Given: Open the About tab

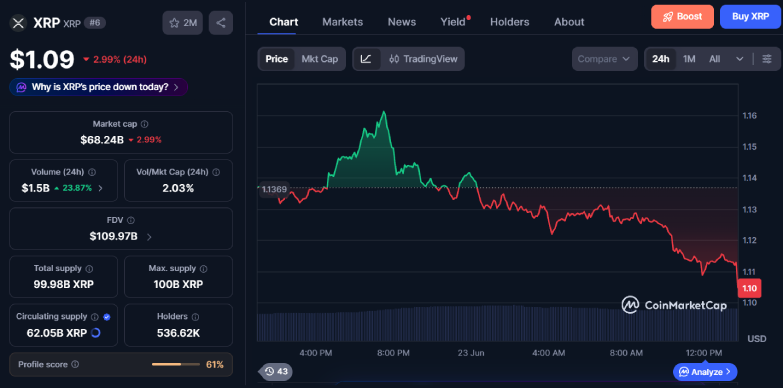Looking at the screenshot, I should (569, 22).
